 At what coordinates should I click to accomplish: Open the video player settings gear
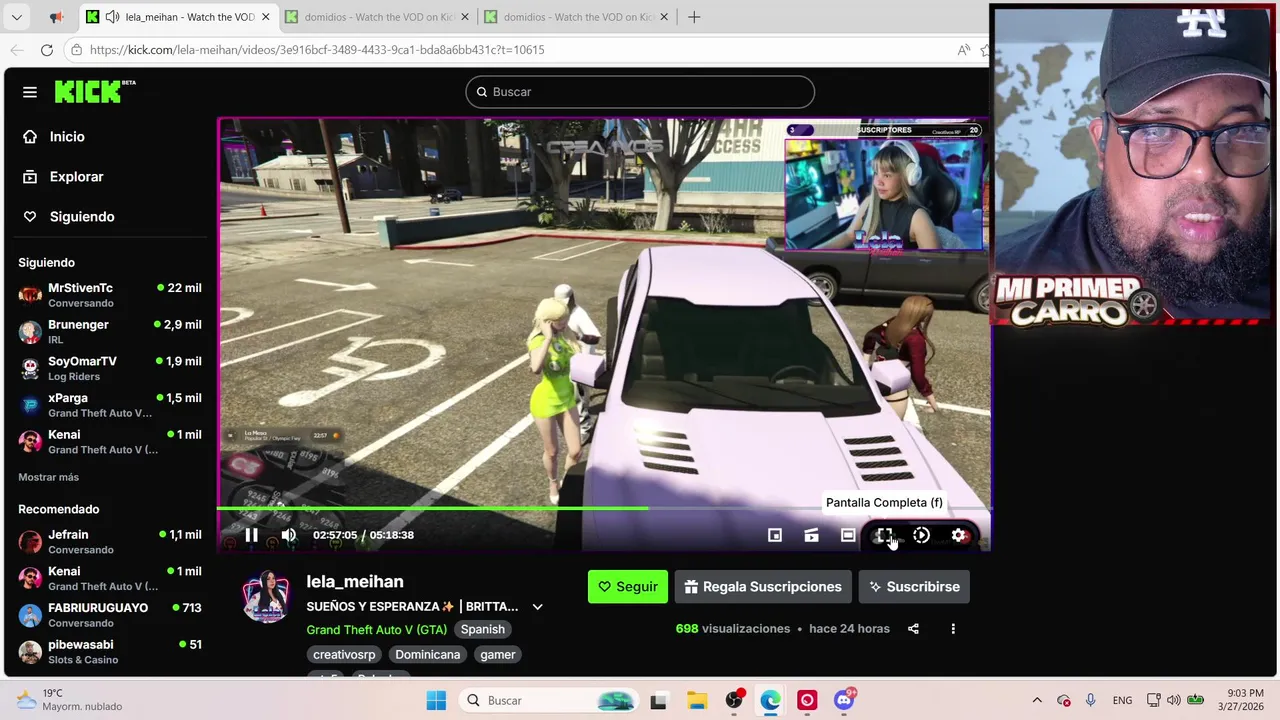click(x=958, y=535)
